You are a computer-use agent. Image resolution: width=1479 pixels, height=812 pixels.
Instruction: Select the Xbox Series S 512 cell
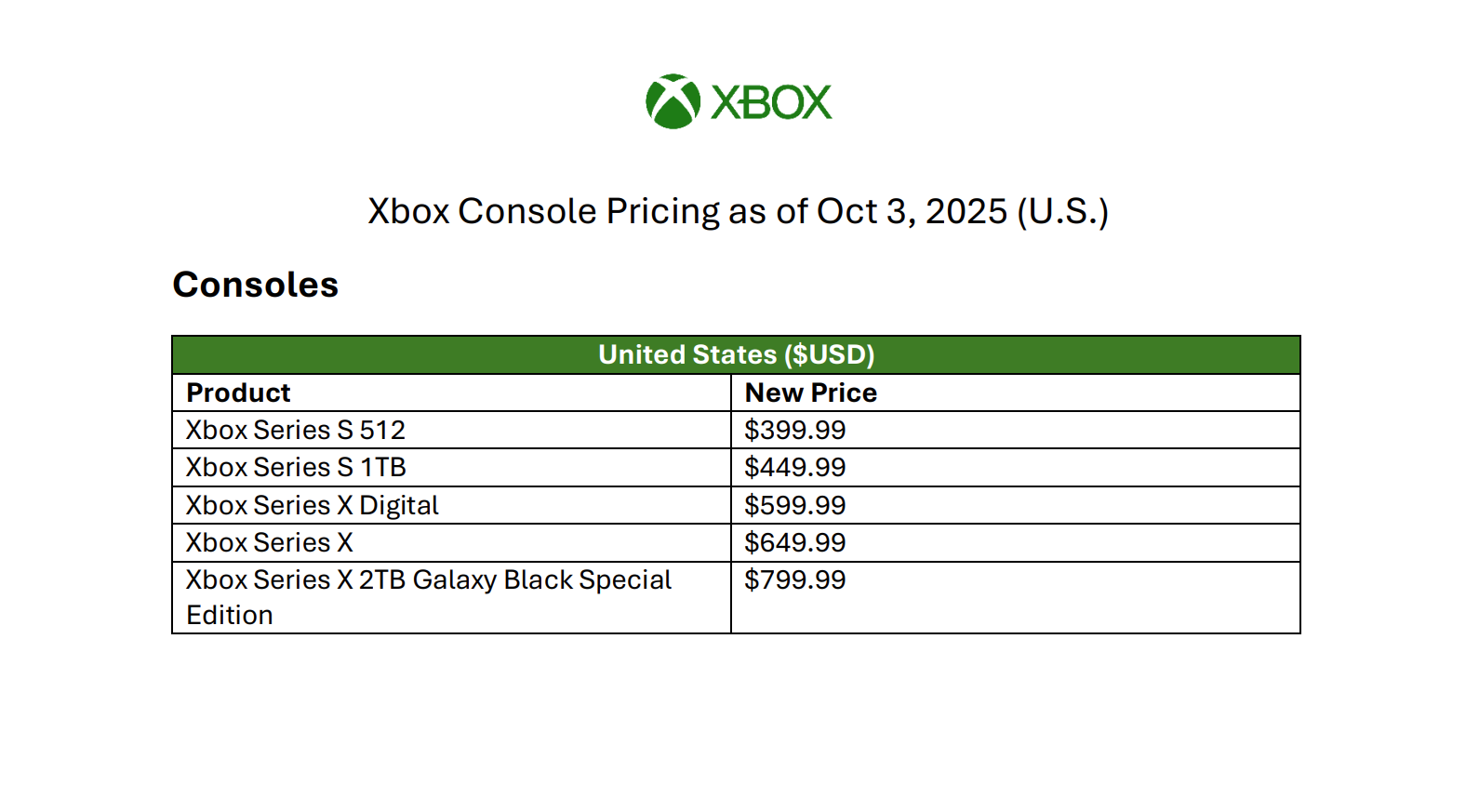point(296,430)
